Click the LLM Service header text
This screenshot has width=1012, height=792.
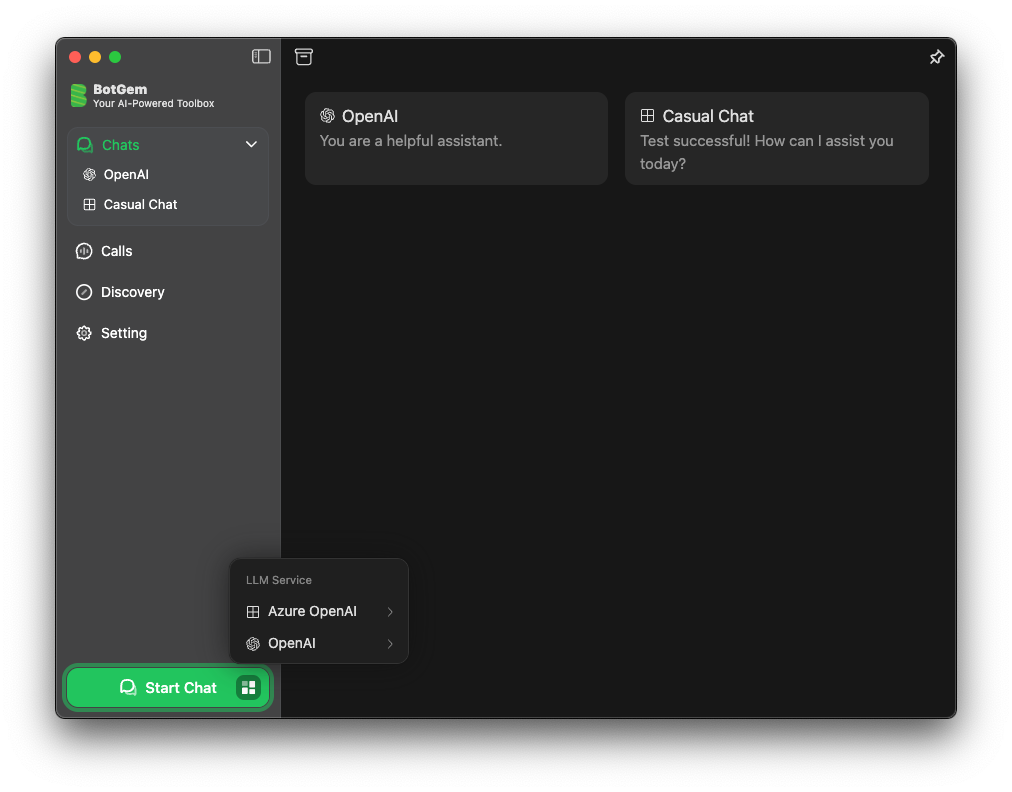pyautogui.click(x=279, y=580)
